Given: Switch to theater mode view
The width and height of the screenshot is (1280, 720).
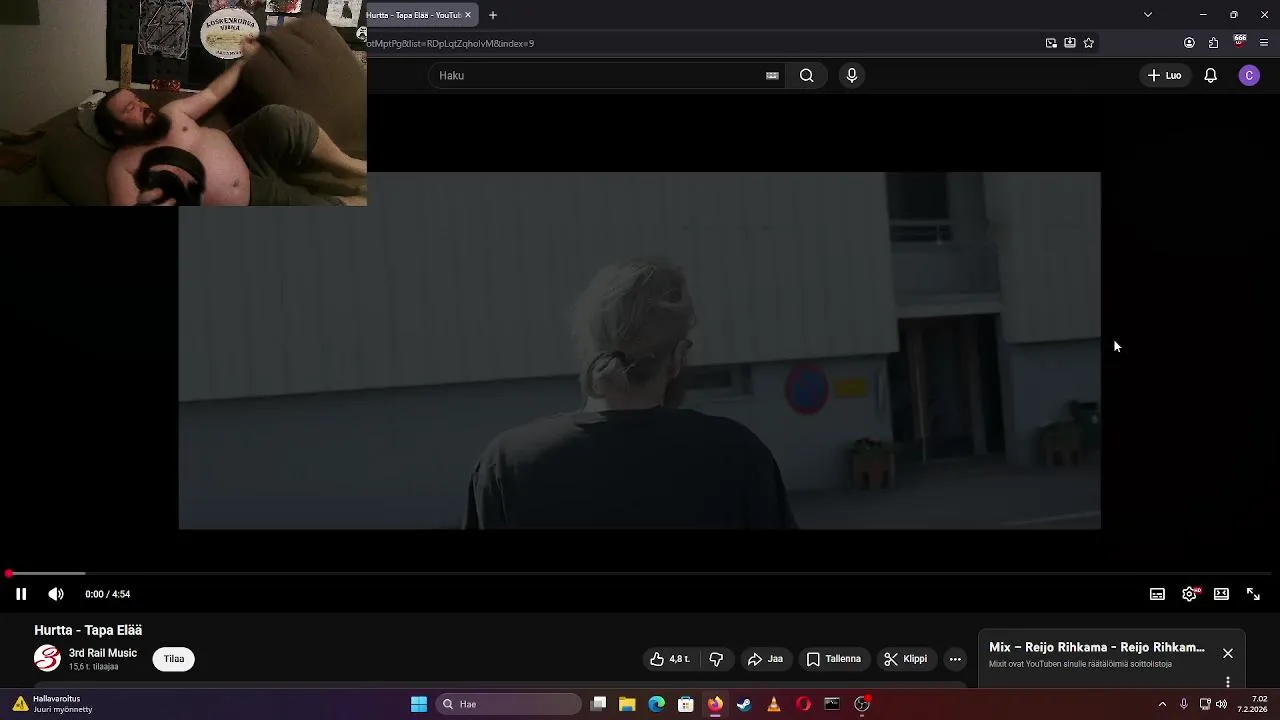Looking at the screenshot, I should point(1221,594).
